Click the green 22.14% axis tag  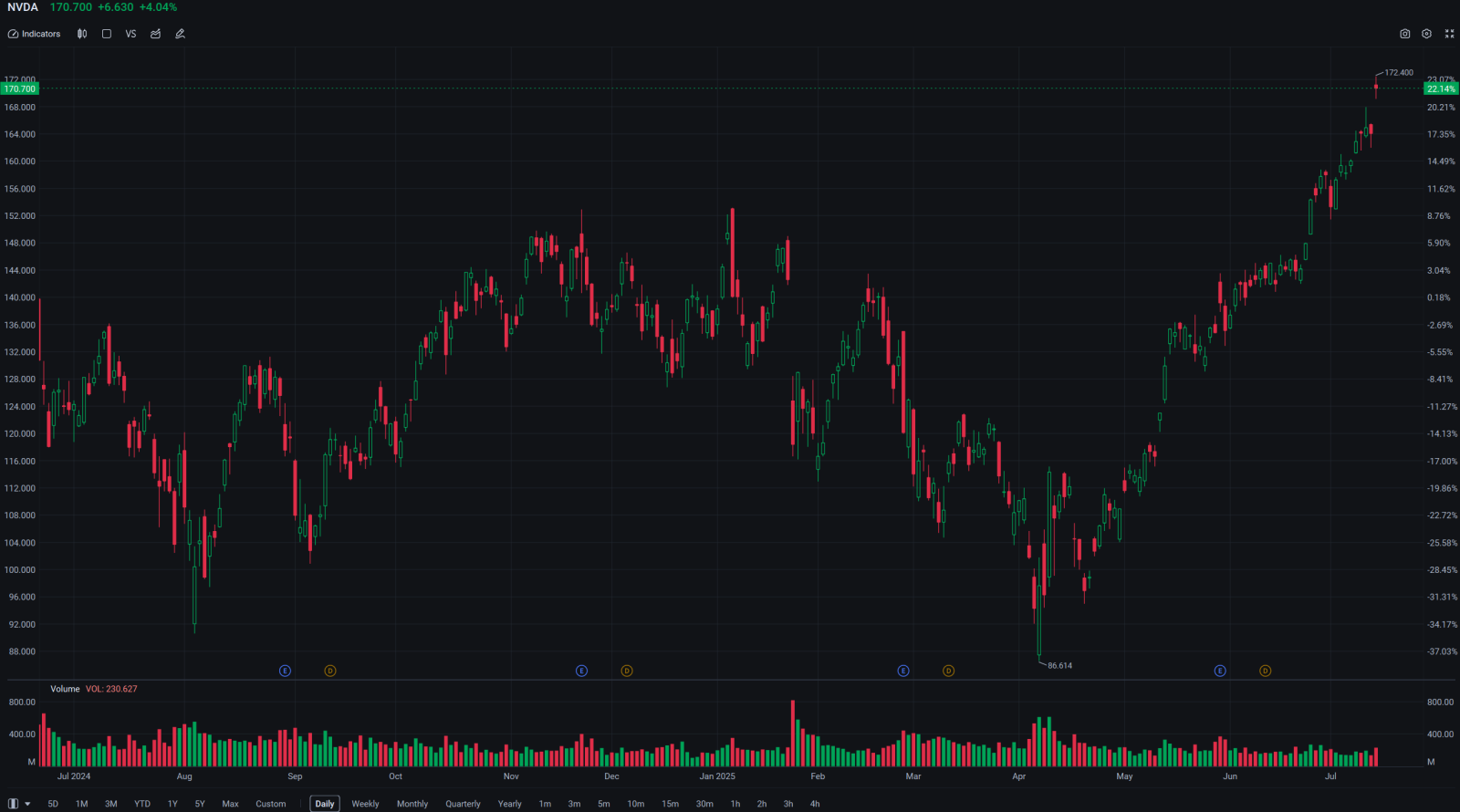(1442, 89)
